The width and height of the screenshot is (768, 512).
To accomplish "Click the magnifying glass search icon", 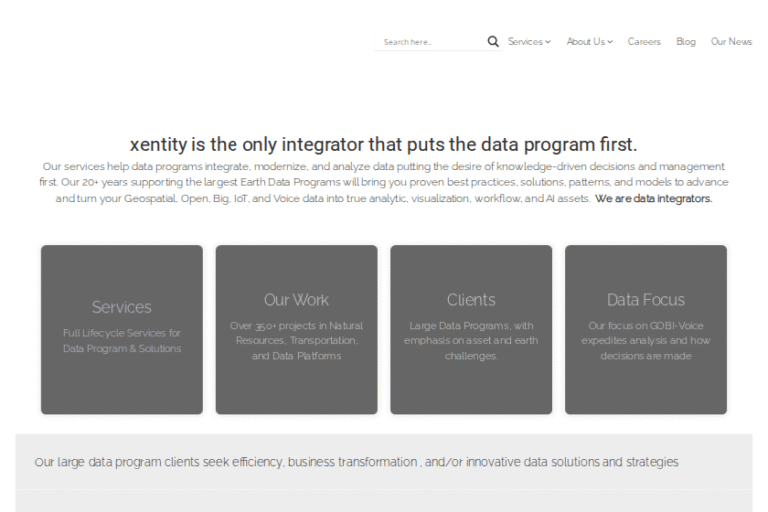I will pyautogui.click(x=493, y=42).
